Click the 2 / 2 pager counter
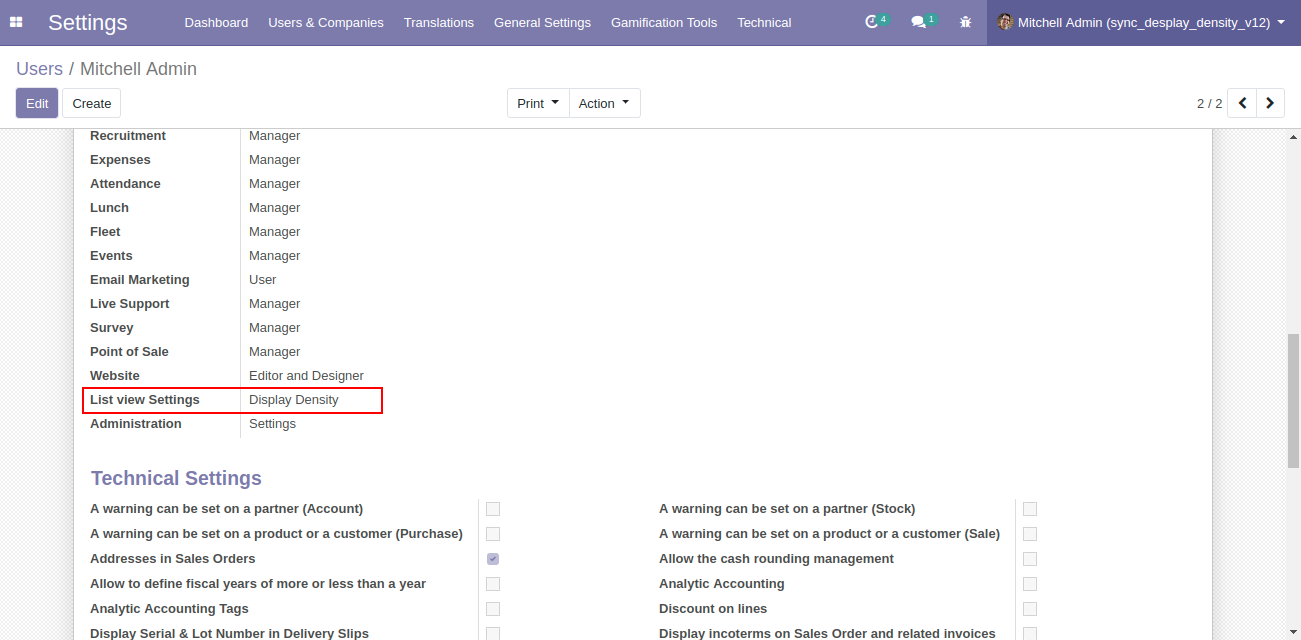1301x640 pixels. pos(1209,103)
